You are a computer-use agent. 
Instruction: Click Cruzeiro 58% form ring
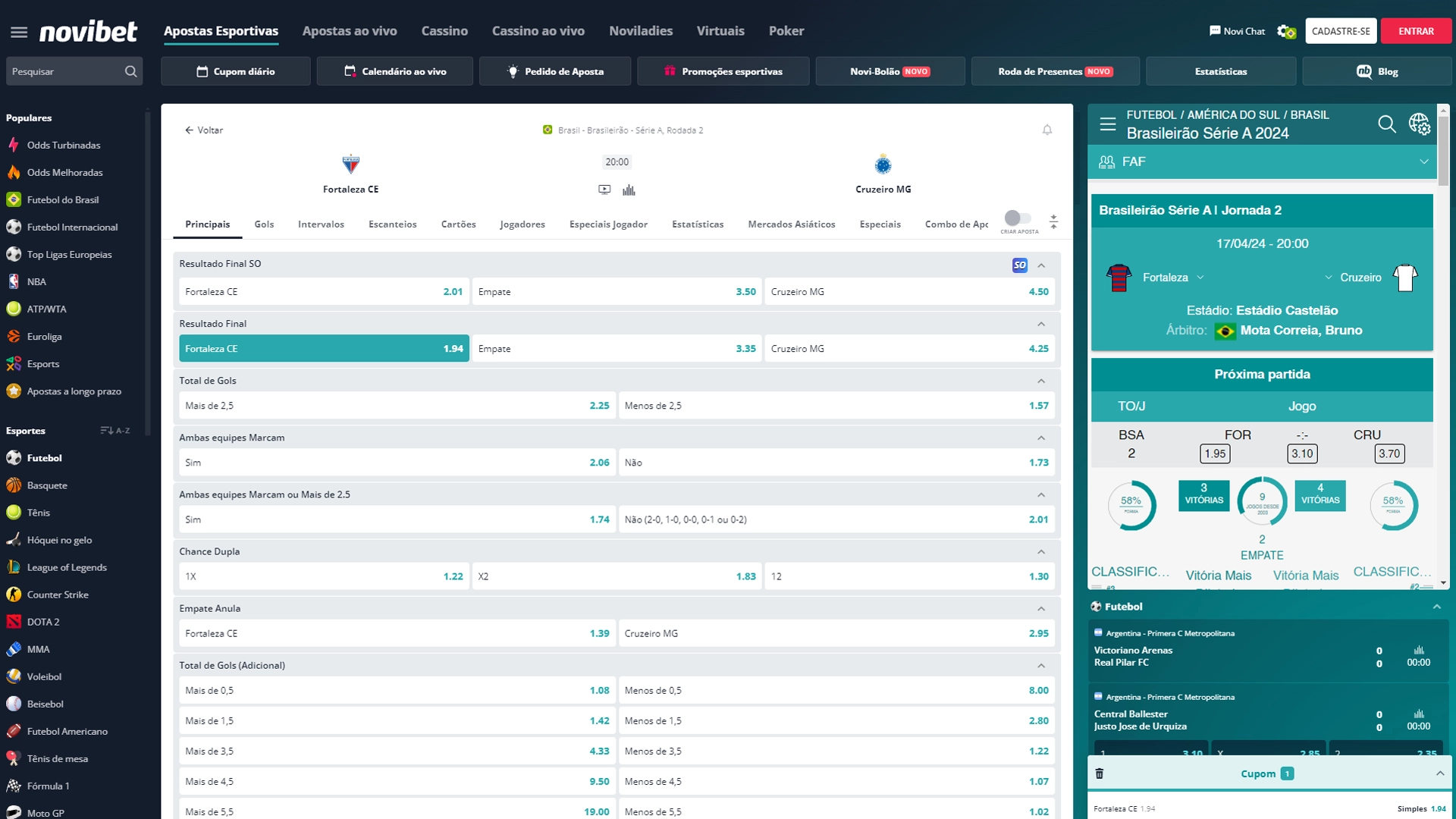click(1393, 504)
